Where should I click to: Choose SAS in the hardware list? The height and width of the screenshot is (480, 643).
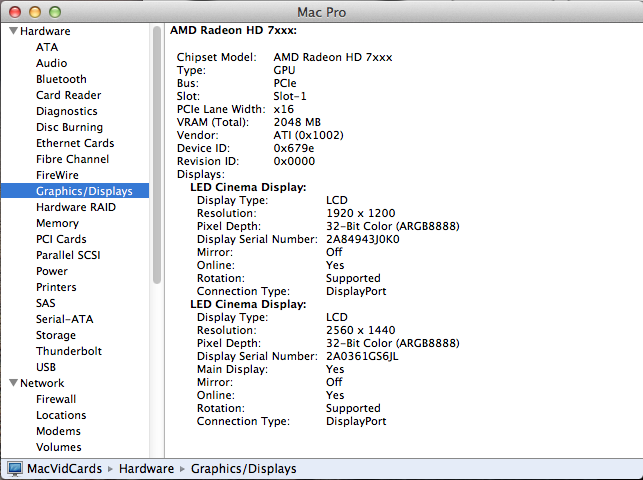coord(46,303)
